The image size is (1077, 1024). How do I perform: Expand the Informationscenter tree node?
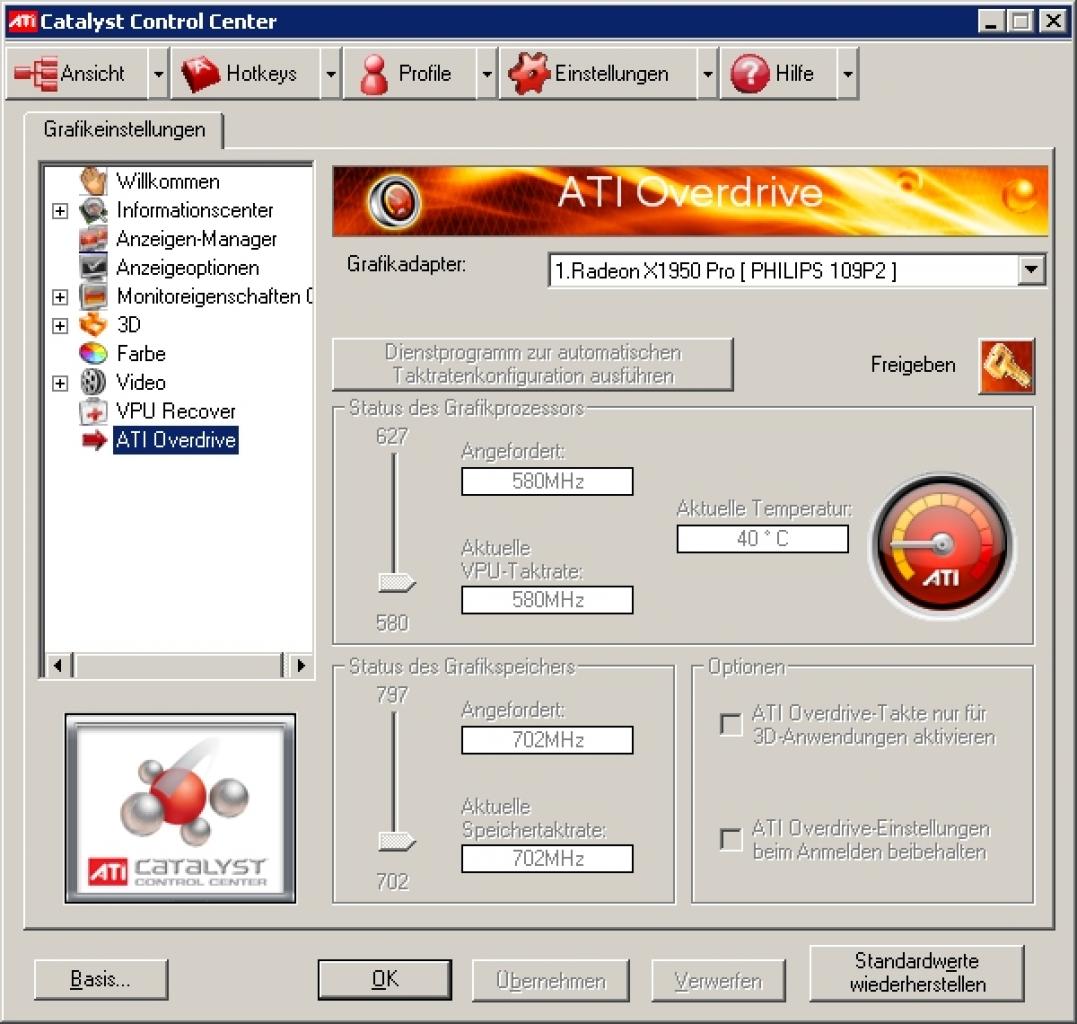(x=60, y=211)
